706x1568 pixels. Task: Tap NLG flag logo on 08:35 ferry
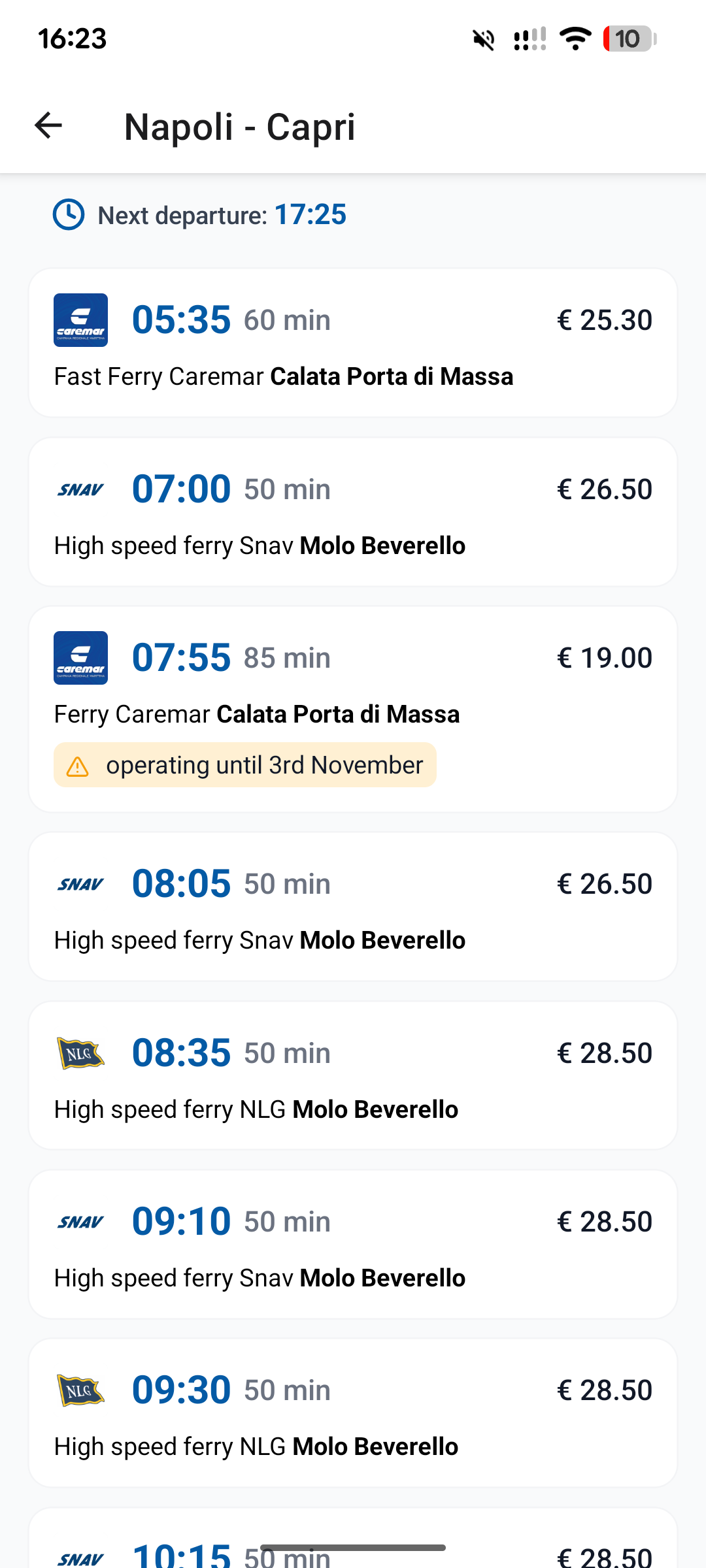click(80, 1053)
